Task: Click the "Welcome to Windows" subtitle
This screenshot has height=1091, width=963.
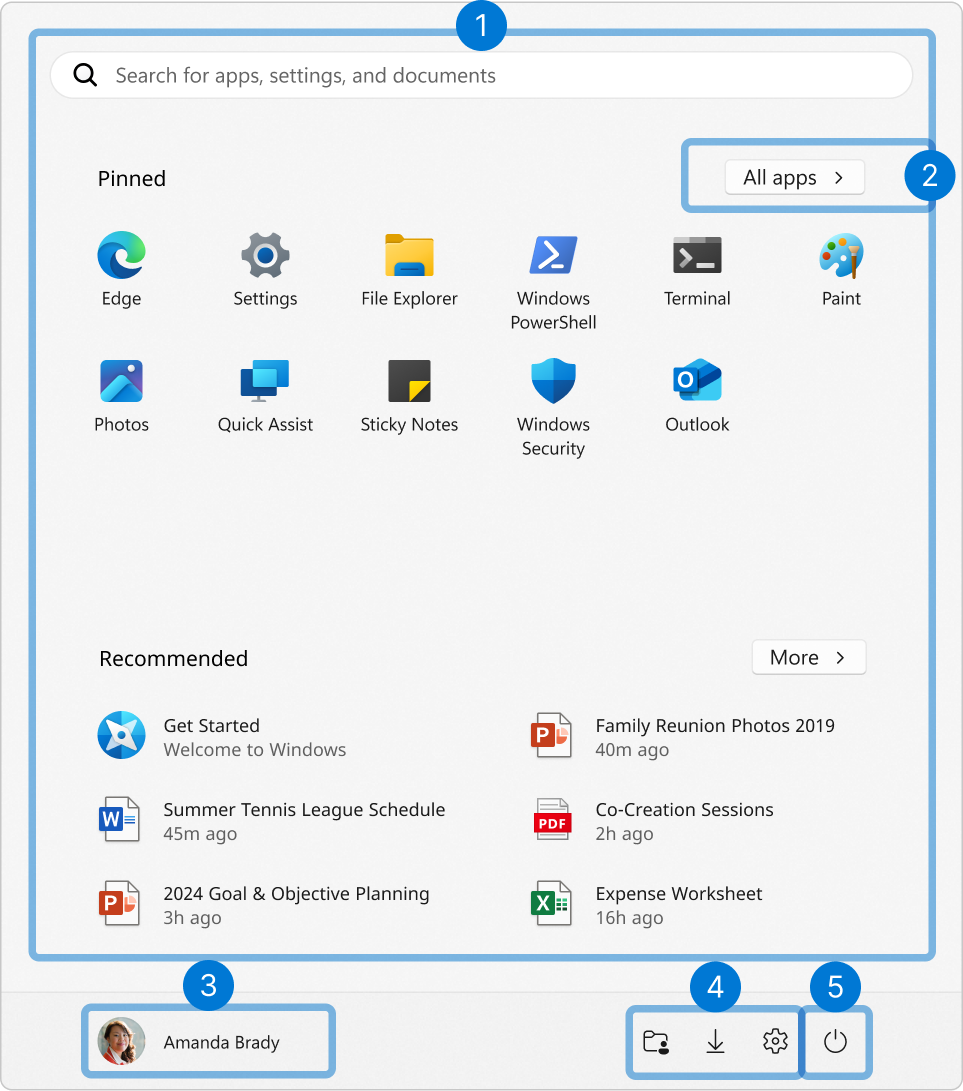Action: [255, 749]
